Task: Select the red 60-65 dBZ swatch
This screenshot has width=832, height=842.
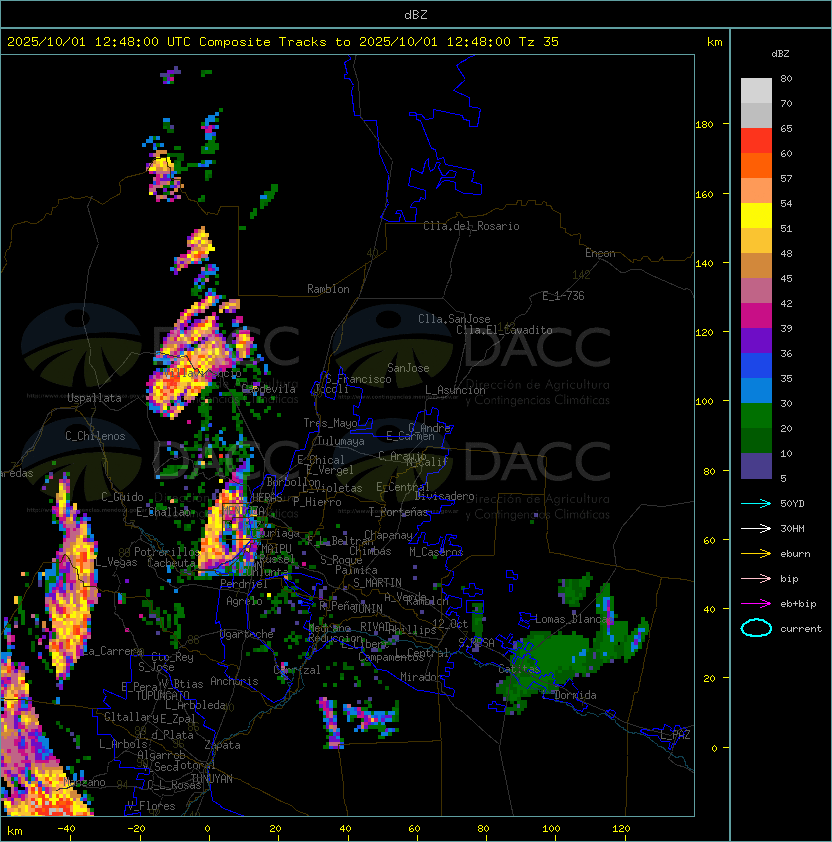Action: tap(756, 141)
